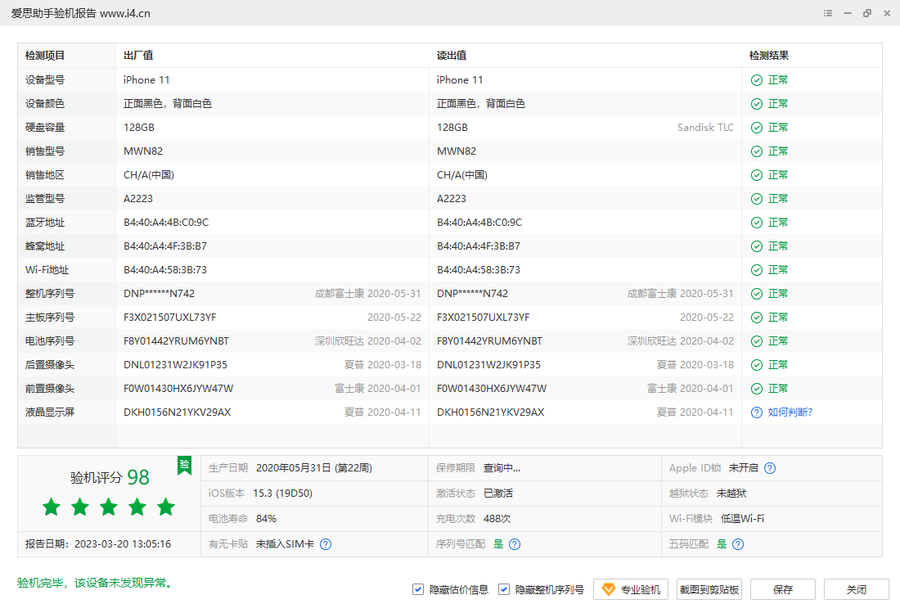Select factory battery serial F8Y01442YRUM6YNBT
The height and width of the screenshot is (613, 900).
(176, 341)
